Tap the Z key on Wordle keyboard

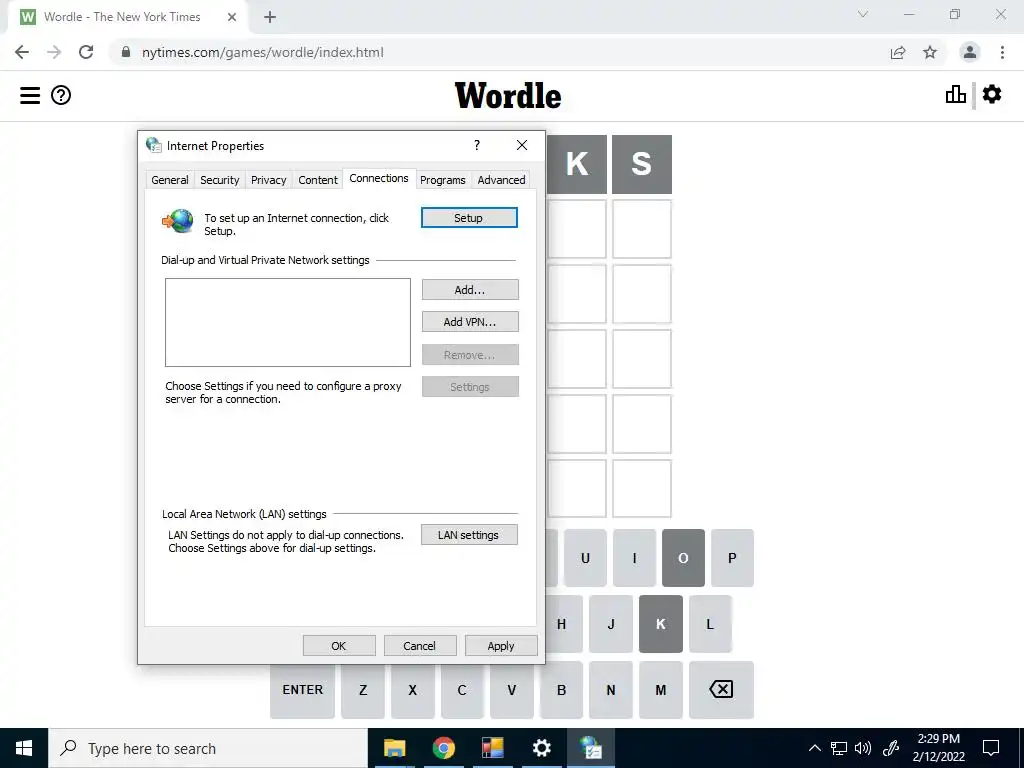tap(363, 690)
